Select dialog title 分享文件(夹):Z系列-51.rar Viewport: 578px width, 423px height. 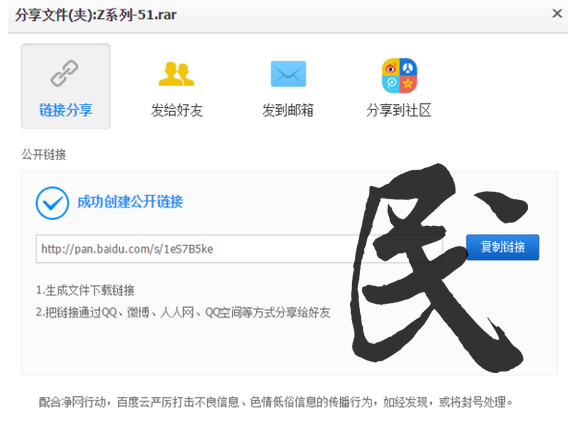coord(96,15)
